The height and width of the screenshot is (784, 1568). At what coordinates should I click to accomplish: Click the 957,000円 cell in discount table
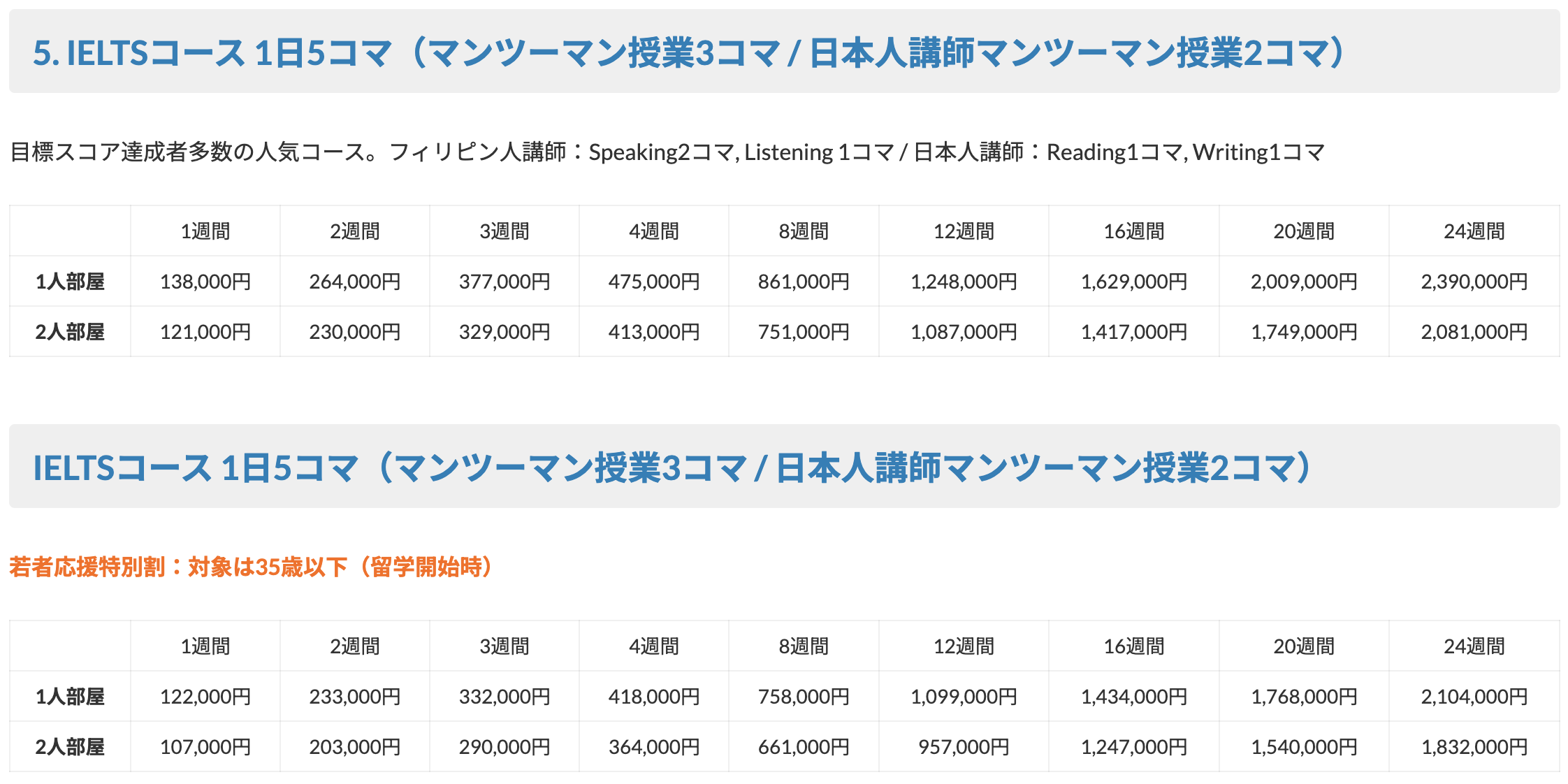click(964, 747)
